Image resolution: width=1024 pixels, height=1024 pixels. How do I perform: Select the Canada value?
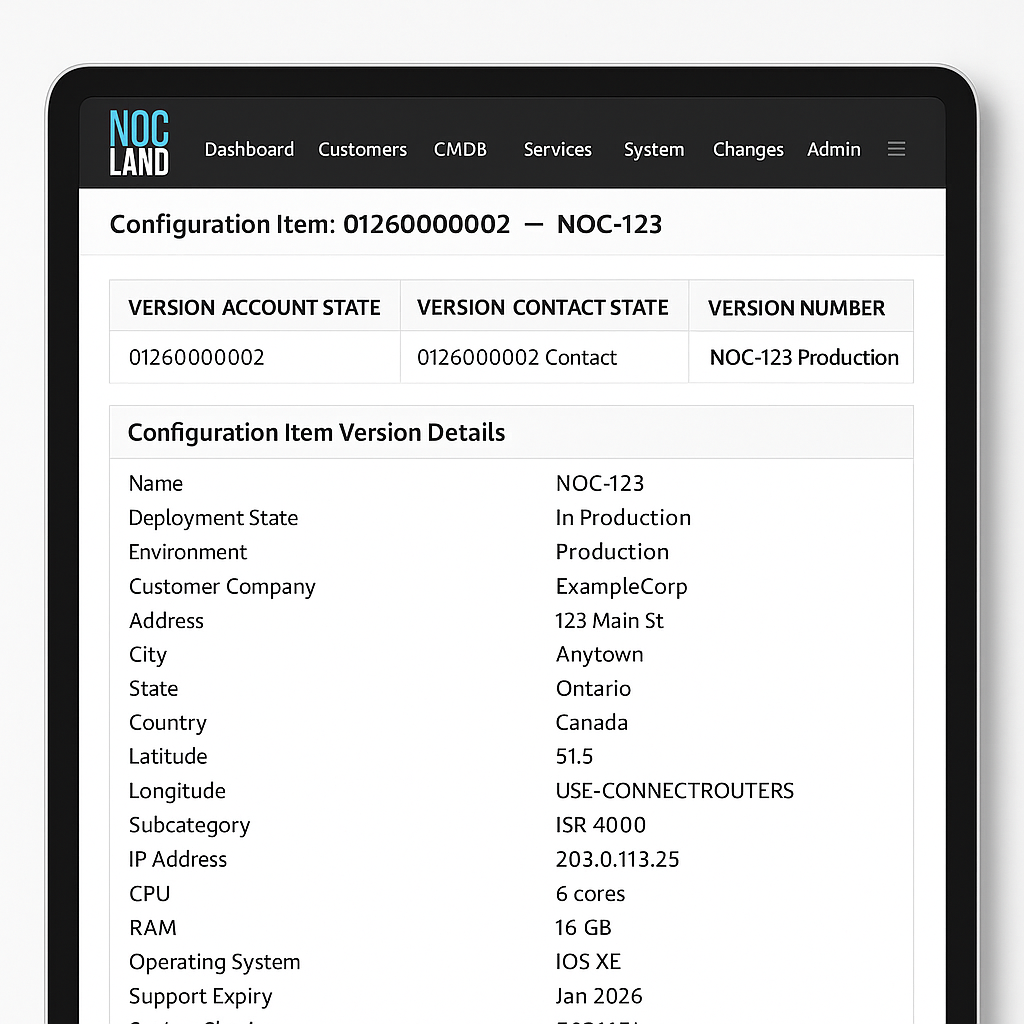[x=592, y=722]
